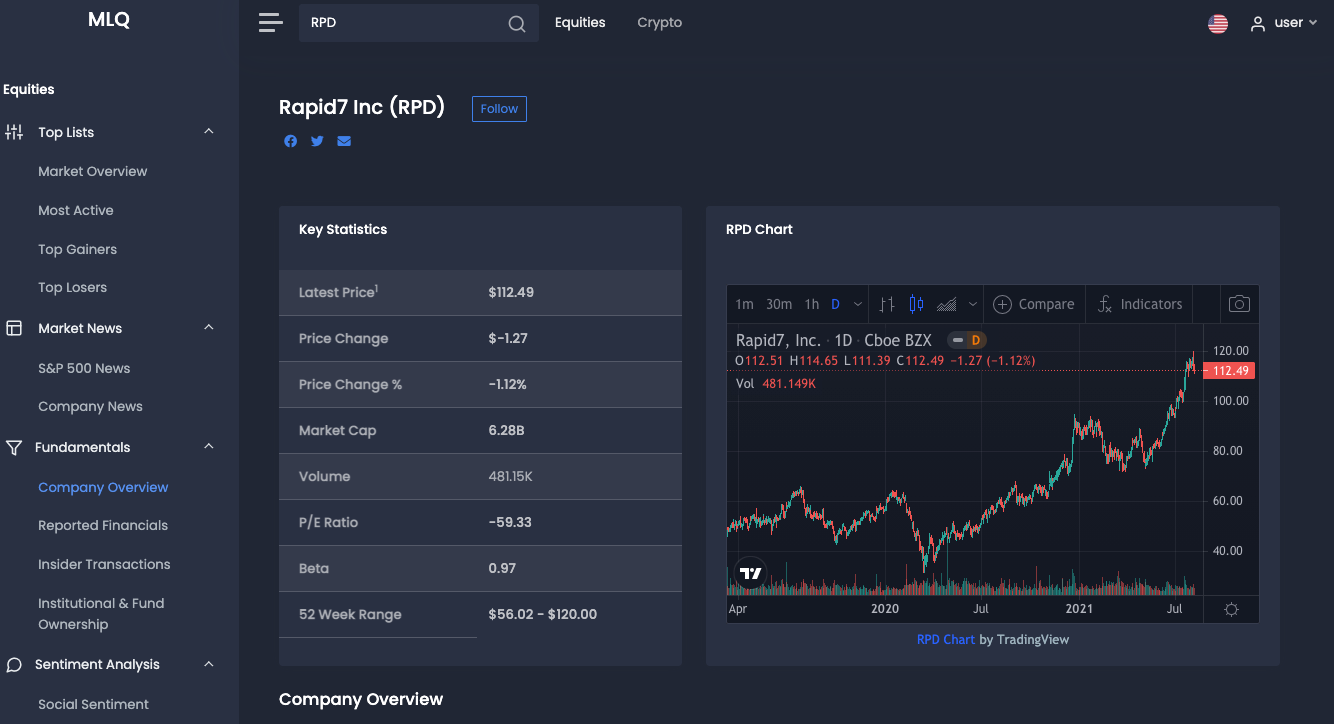Open Top Gainers list
The width and height of the screenshot is (1334, 724).
[78, 249]
